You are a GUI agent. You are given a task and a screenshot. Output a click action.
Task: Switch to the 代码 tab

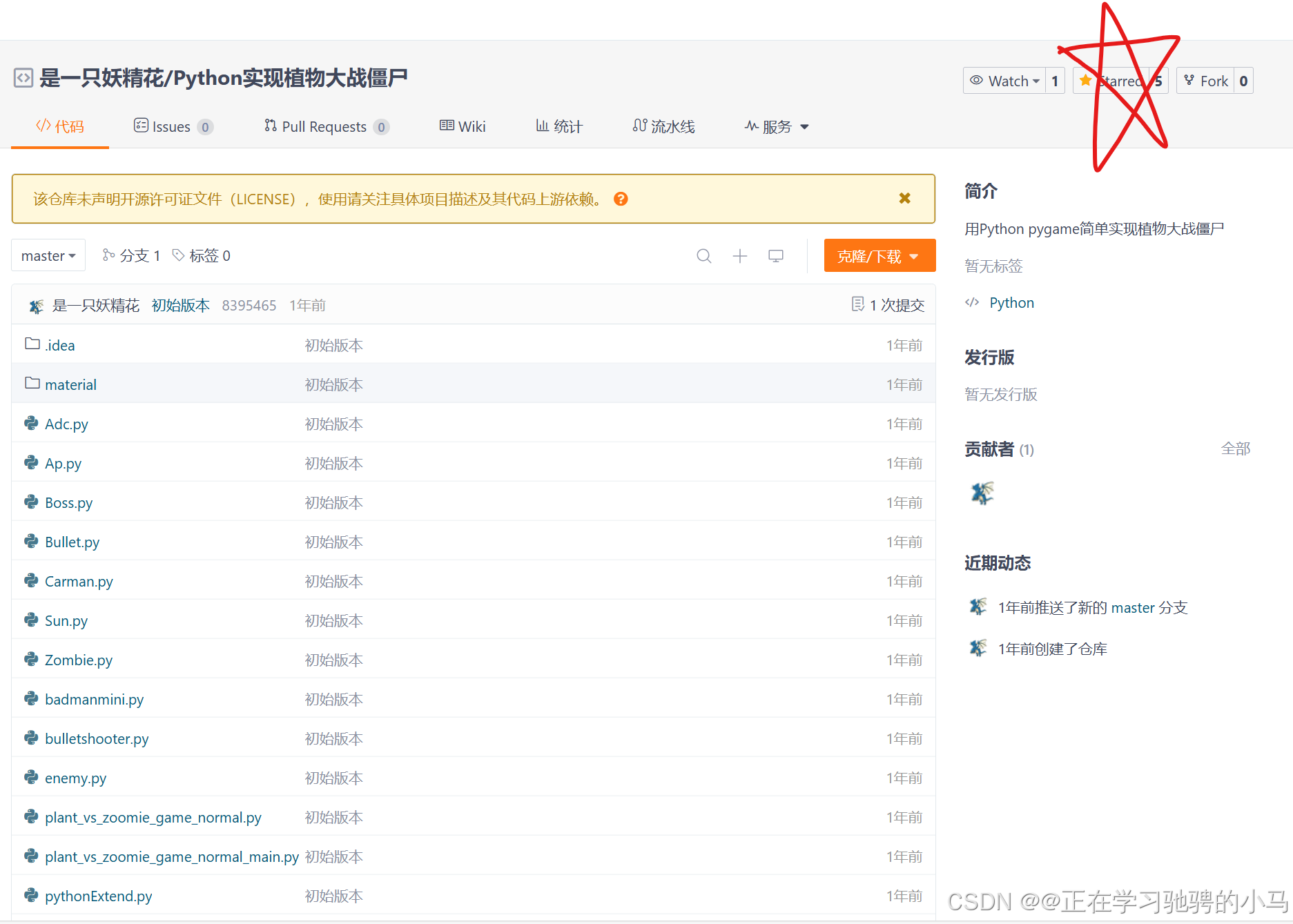point(60,126)
